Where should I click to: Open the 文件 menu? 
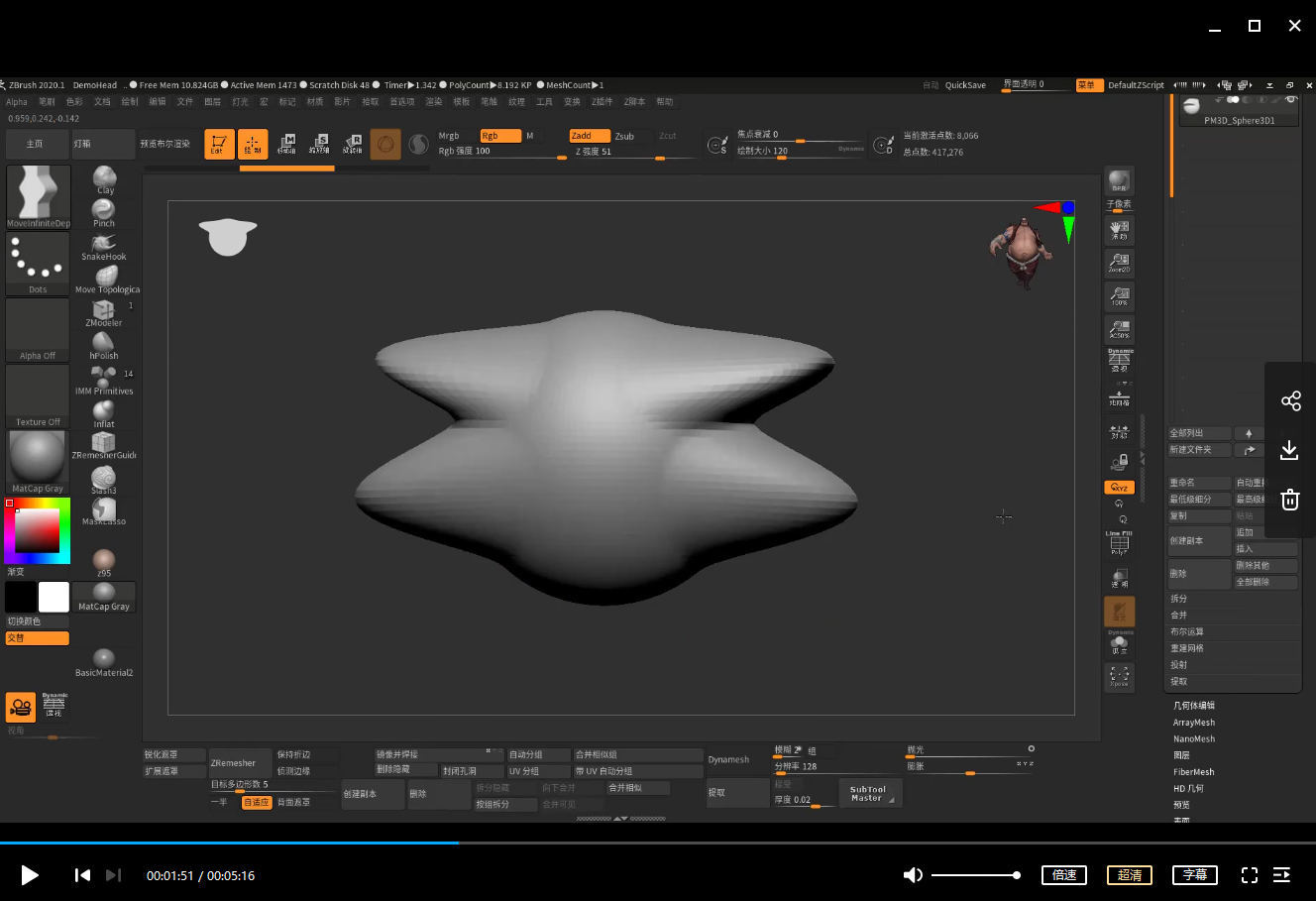coord(185,102)
